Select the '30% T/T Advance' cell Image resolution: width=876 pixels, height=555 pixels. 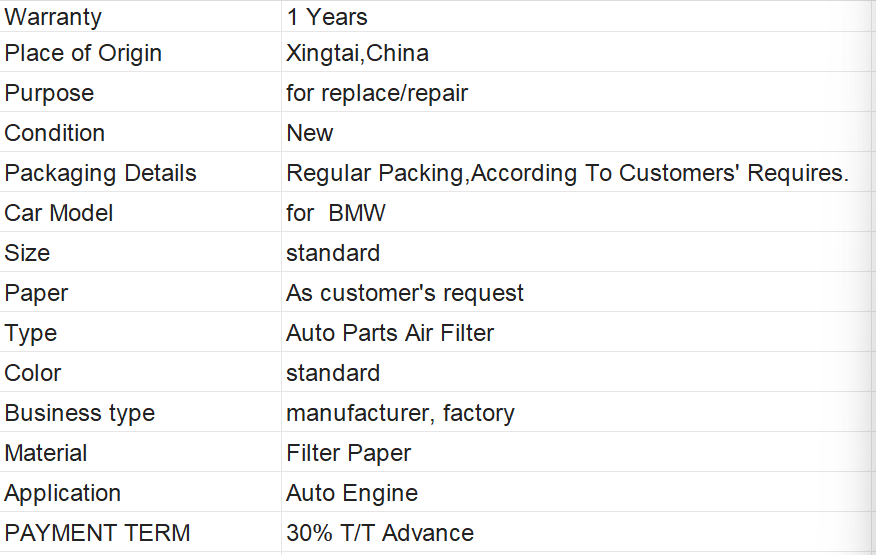pos(380,533)
